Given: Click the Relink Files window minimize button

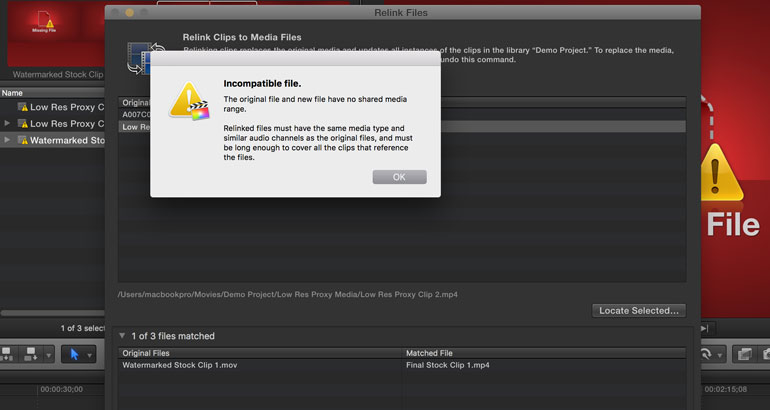Looking at the screenshot, I should (130, 12).
